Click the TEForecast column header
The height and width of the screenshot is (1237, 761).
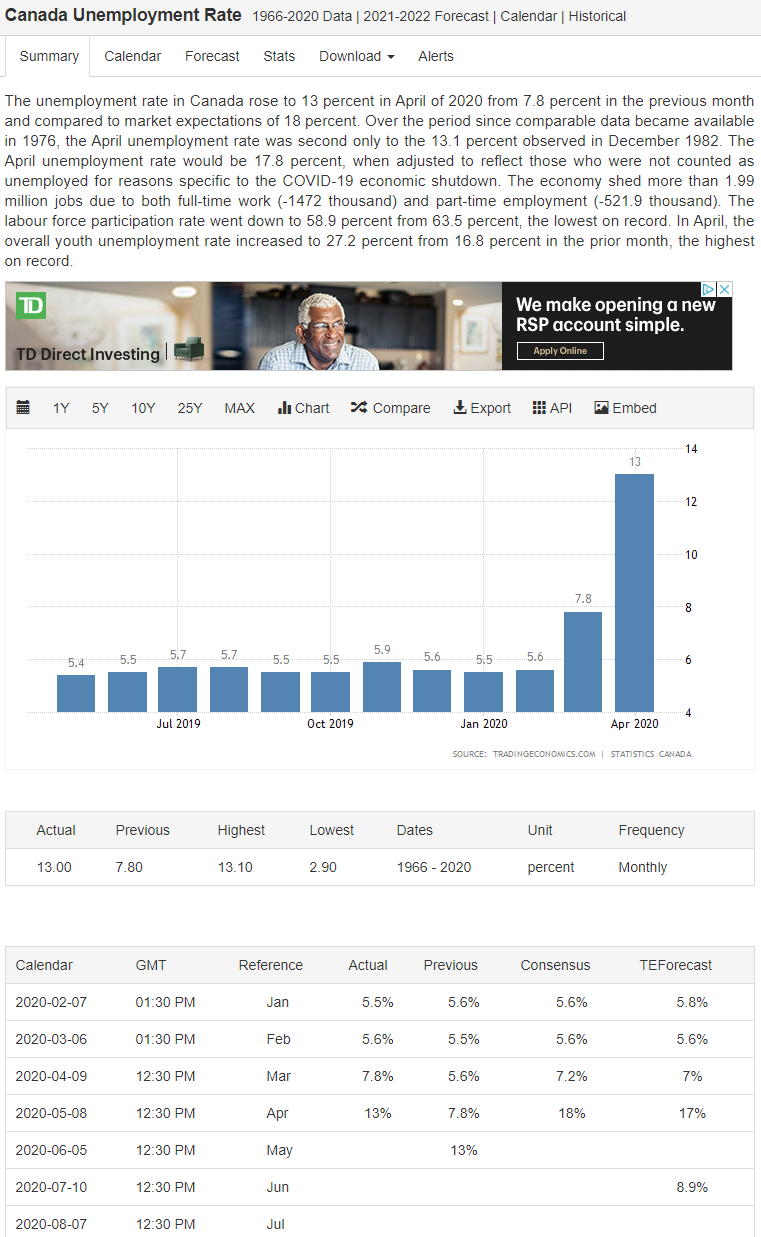[676, 965]
